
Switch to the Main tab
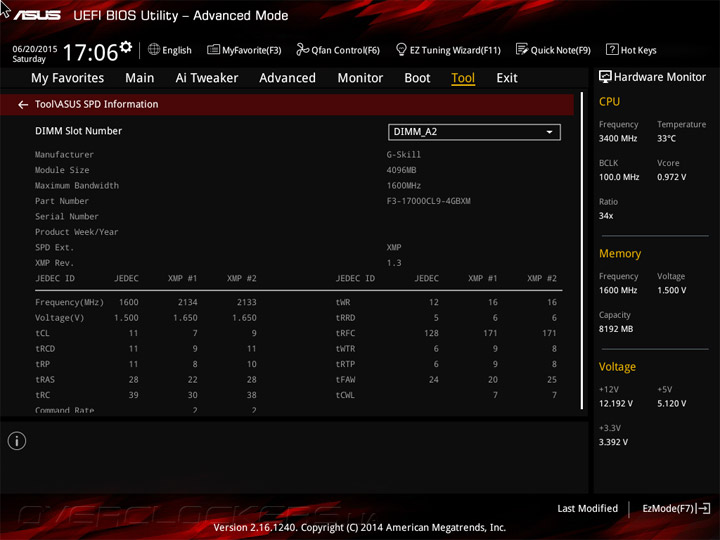pos(140,78)
